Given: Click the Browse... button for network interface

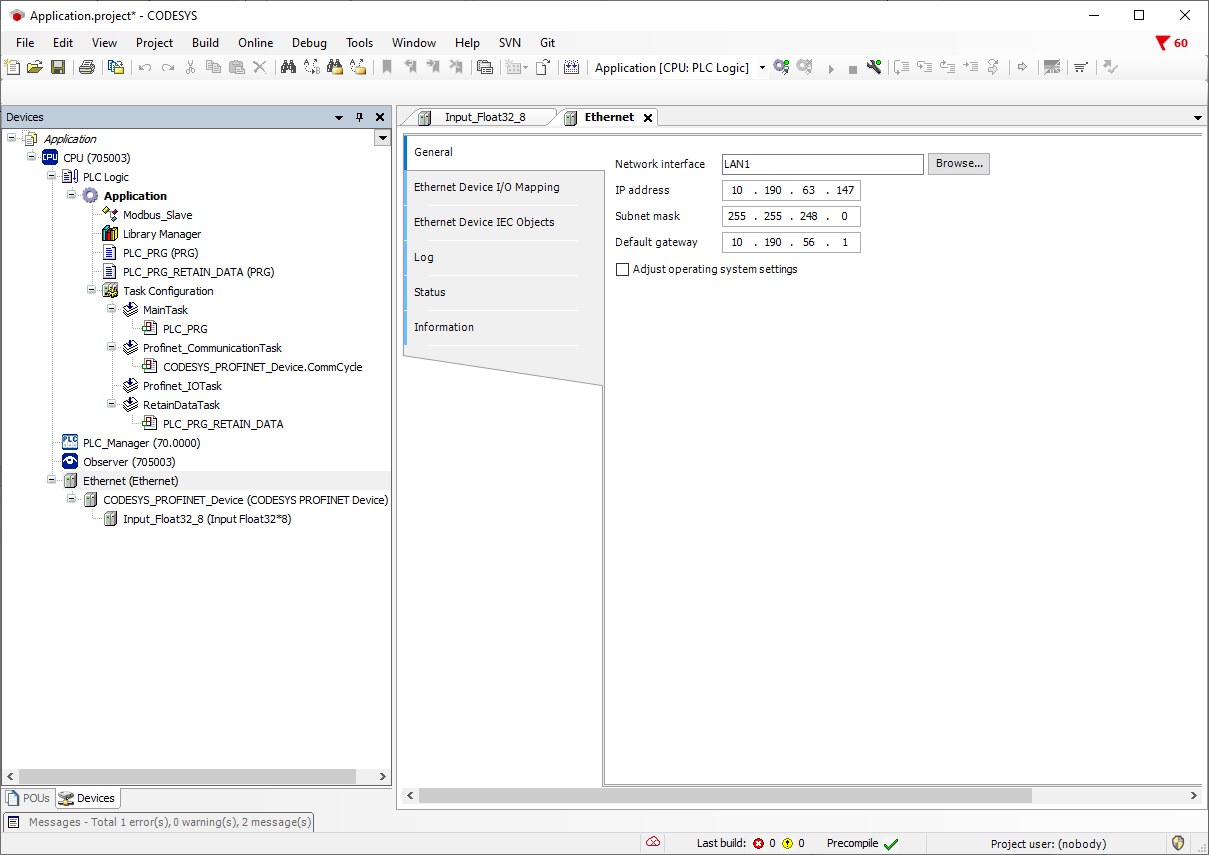Looking at the screenshot, I should click(x=959, y=164).
